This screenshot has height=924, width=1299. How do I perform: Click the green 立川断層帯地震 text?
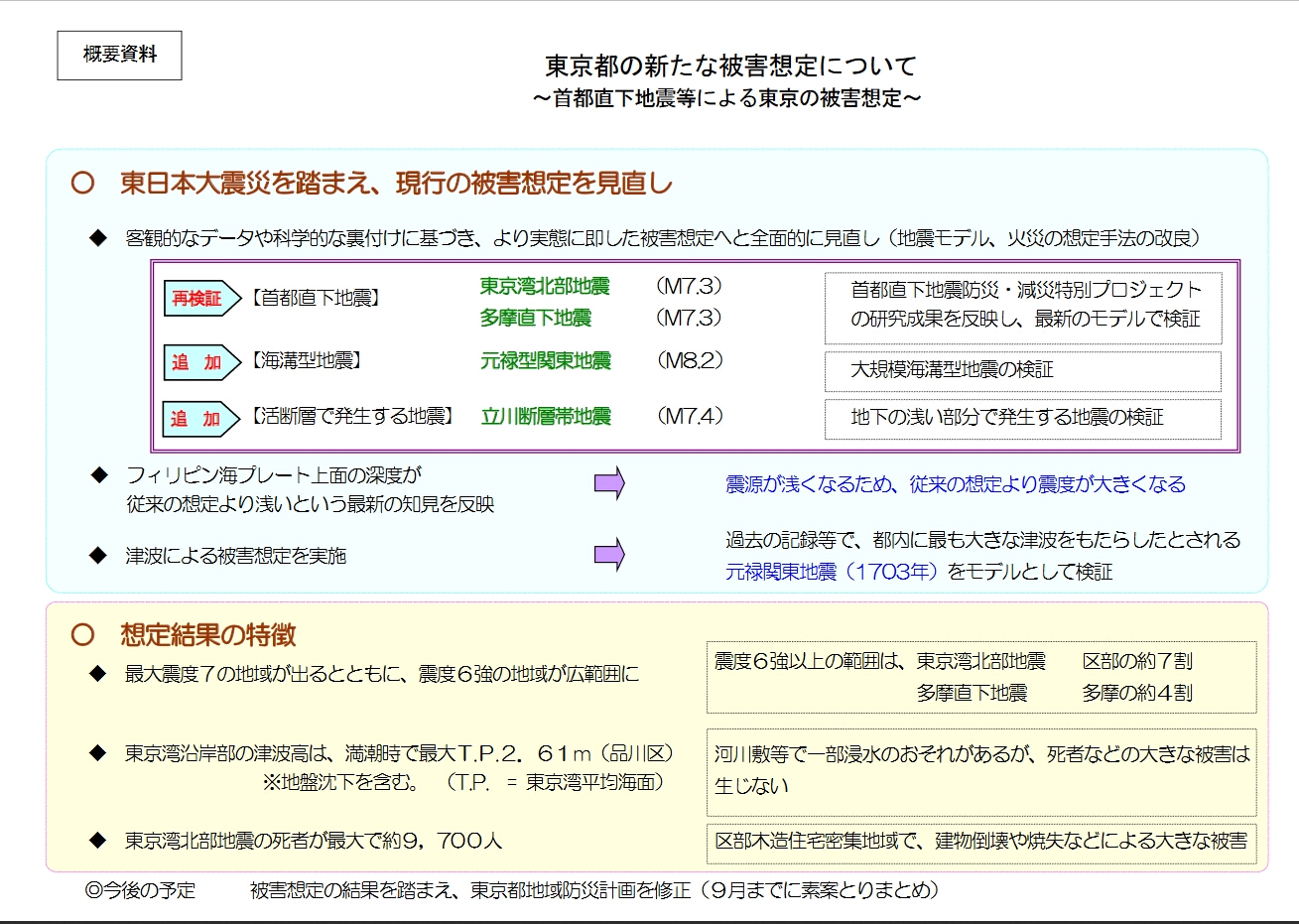(x=546, y=417)
